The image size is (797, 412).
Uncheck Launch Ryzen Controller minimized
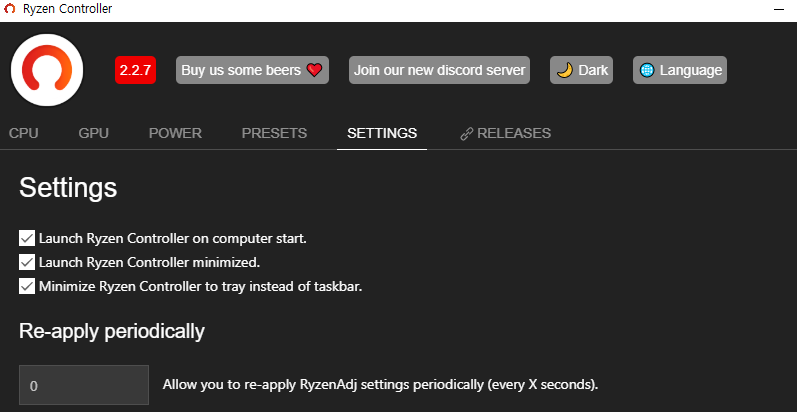tap(27, 262)
